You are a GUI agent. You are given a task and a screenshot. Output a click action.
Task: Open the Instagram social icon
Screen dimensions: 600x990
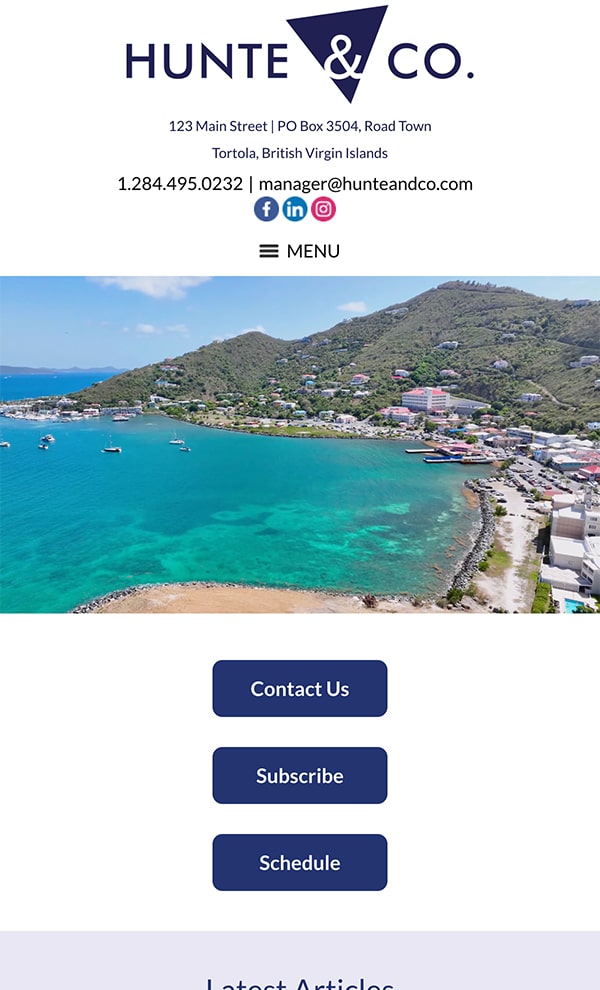click(323, 209)
